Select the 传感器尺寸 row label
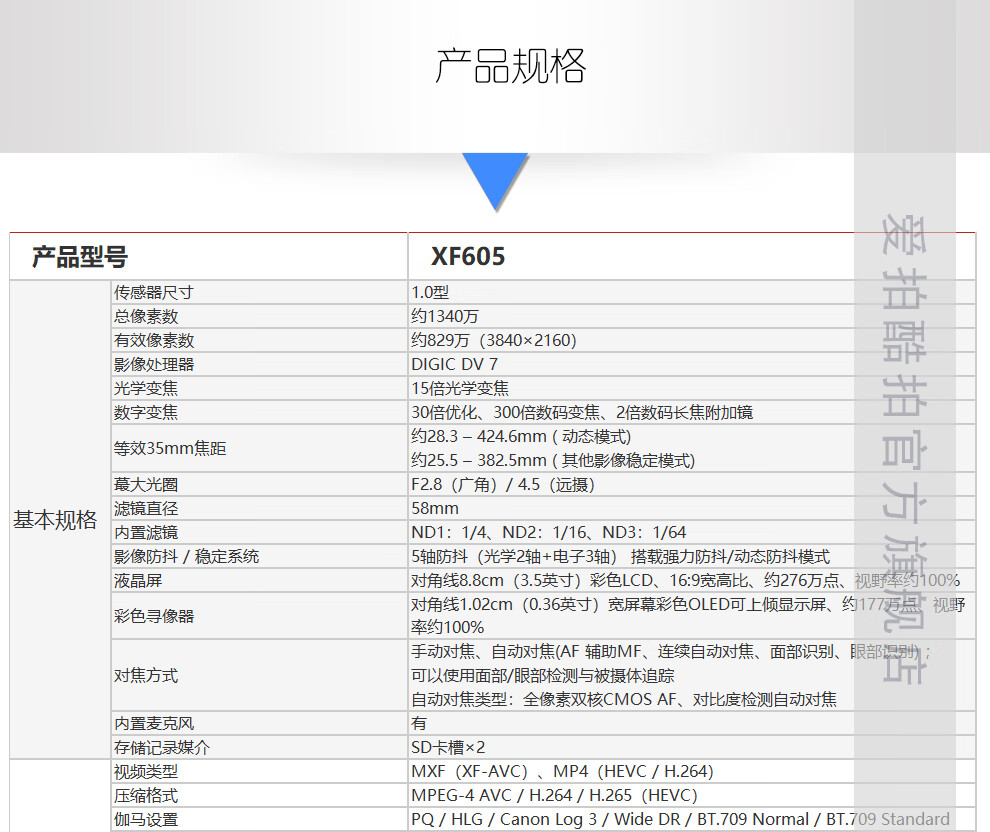Viewport: 990px width, 832px height. click(x=153, y=292)
